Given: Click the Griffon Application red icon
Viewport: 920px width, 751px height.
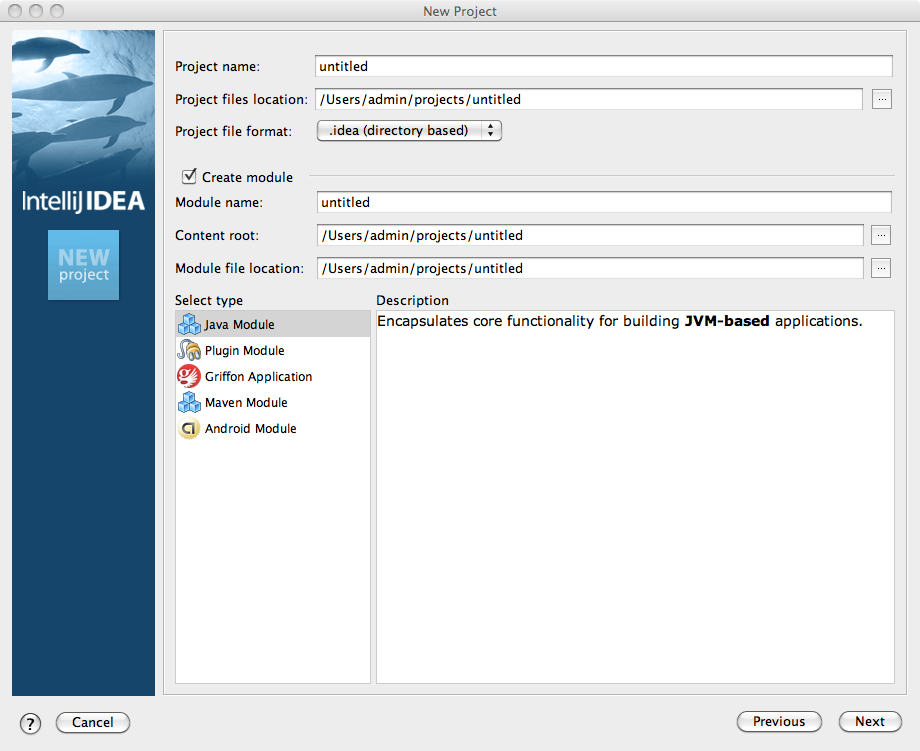Looking at the screenshot, I should [x=189, y=376].
